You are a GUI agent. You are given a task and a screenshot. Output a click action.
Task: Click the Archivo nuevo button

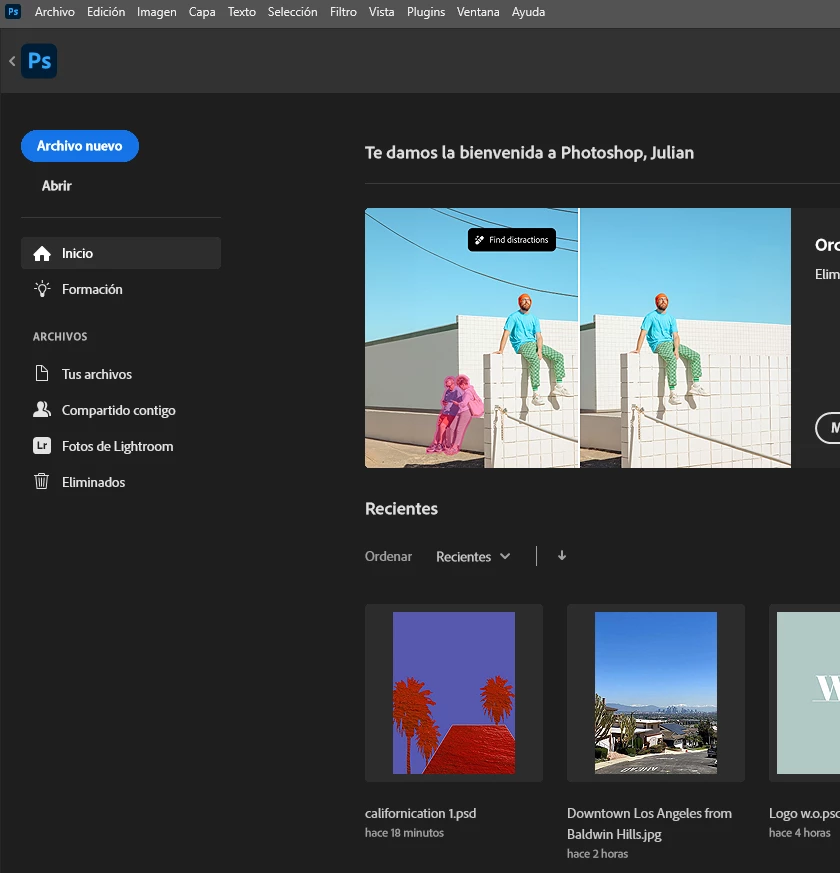point(80,146)
